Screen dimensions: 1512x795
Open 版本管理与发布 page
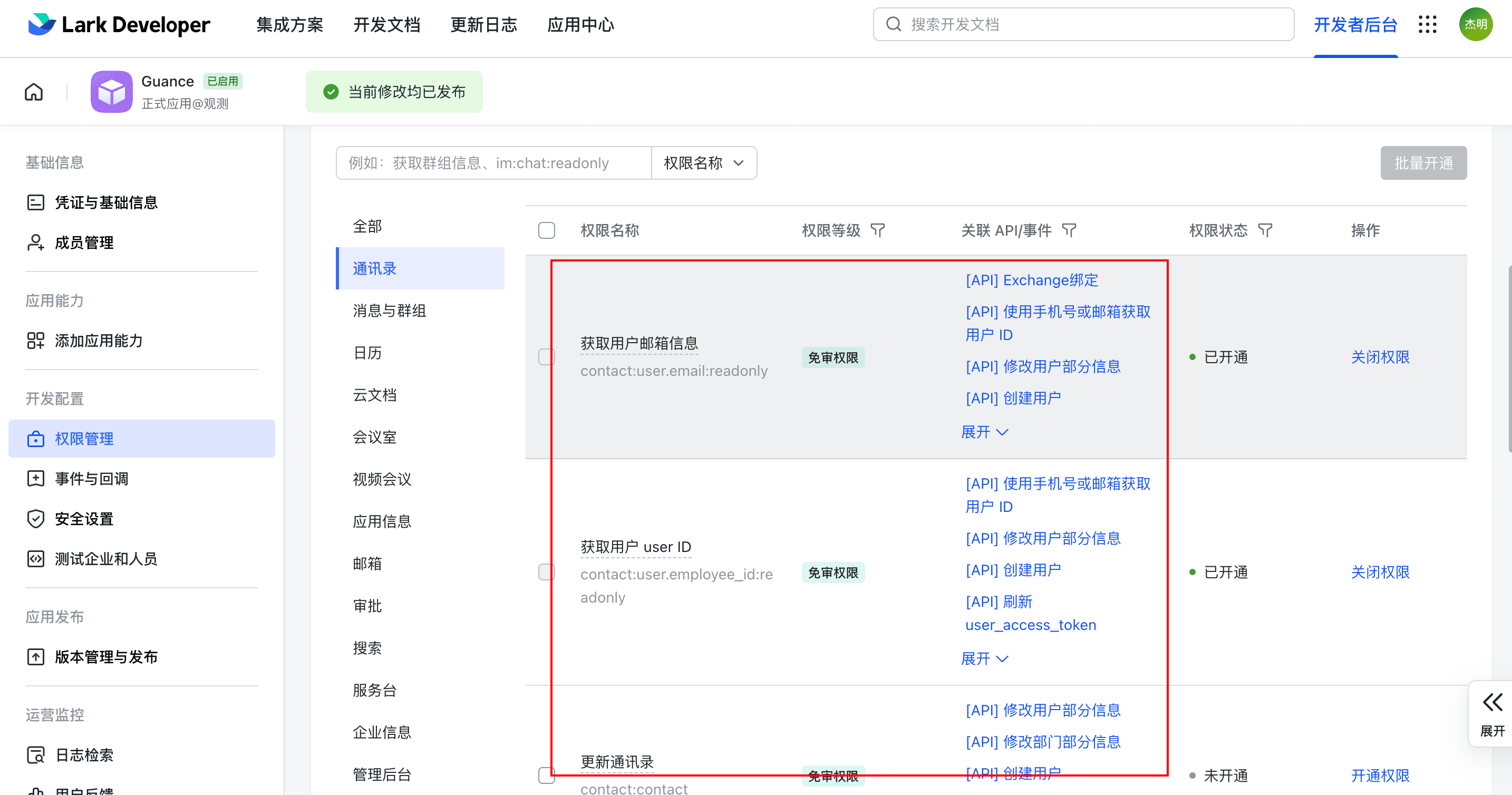point(105,657)
